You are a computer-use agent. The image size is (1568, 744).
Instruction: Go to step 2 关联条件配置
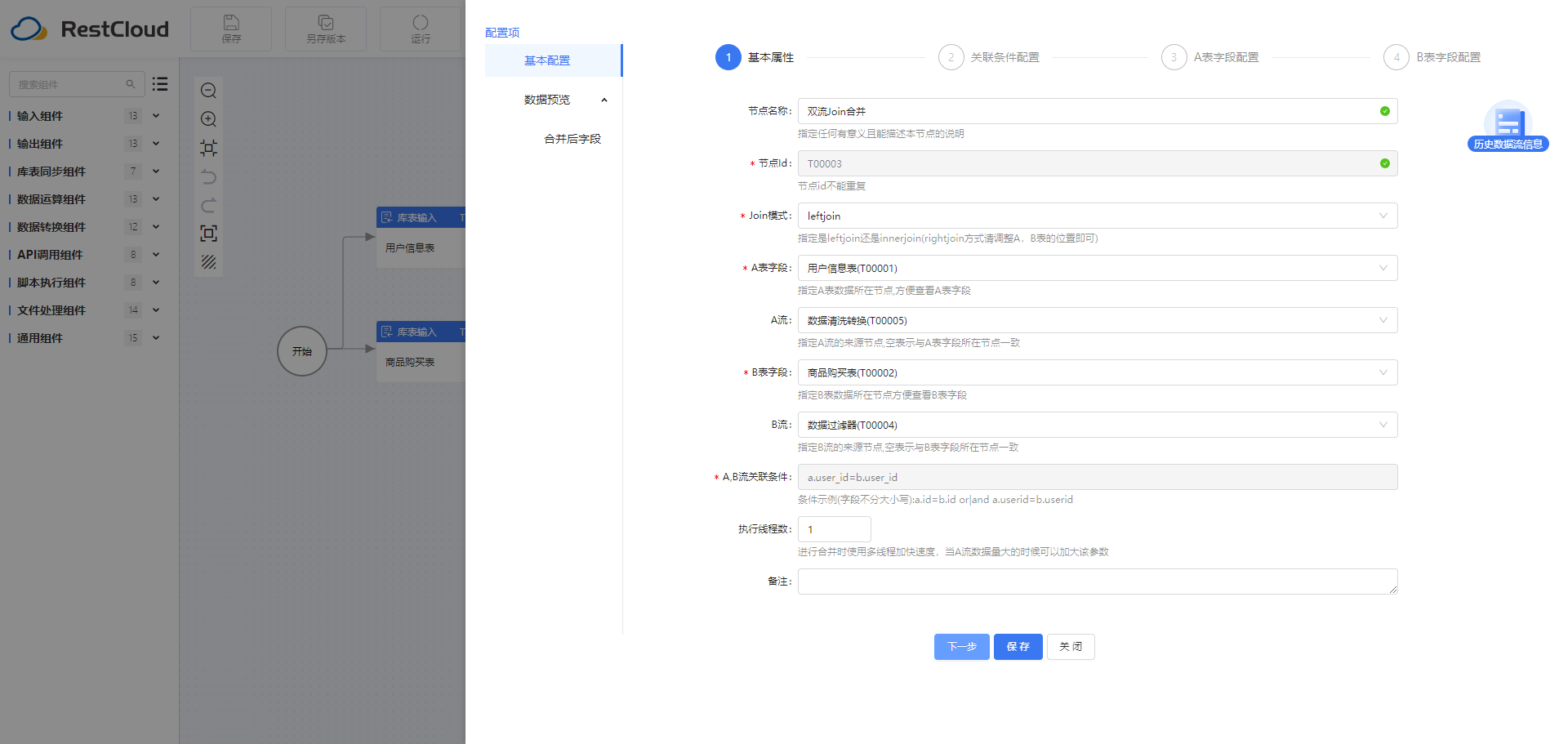pyautogui.click(x=989, y=57)
